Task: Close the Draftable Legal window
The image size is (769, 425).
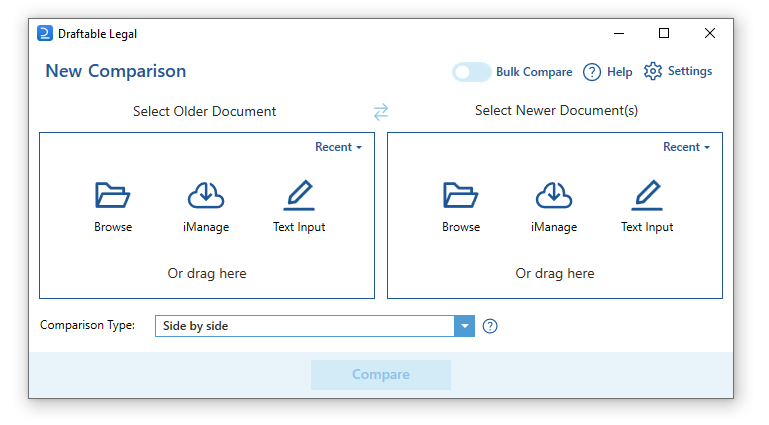Action: pos(710,33)
